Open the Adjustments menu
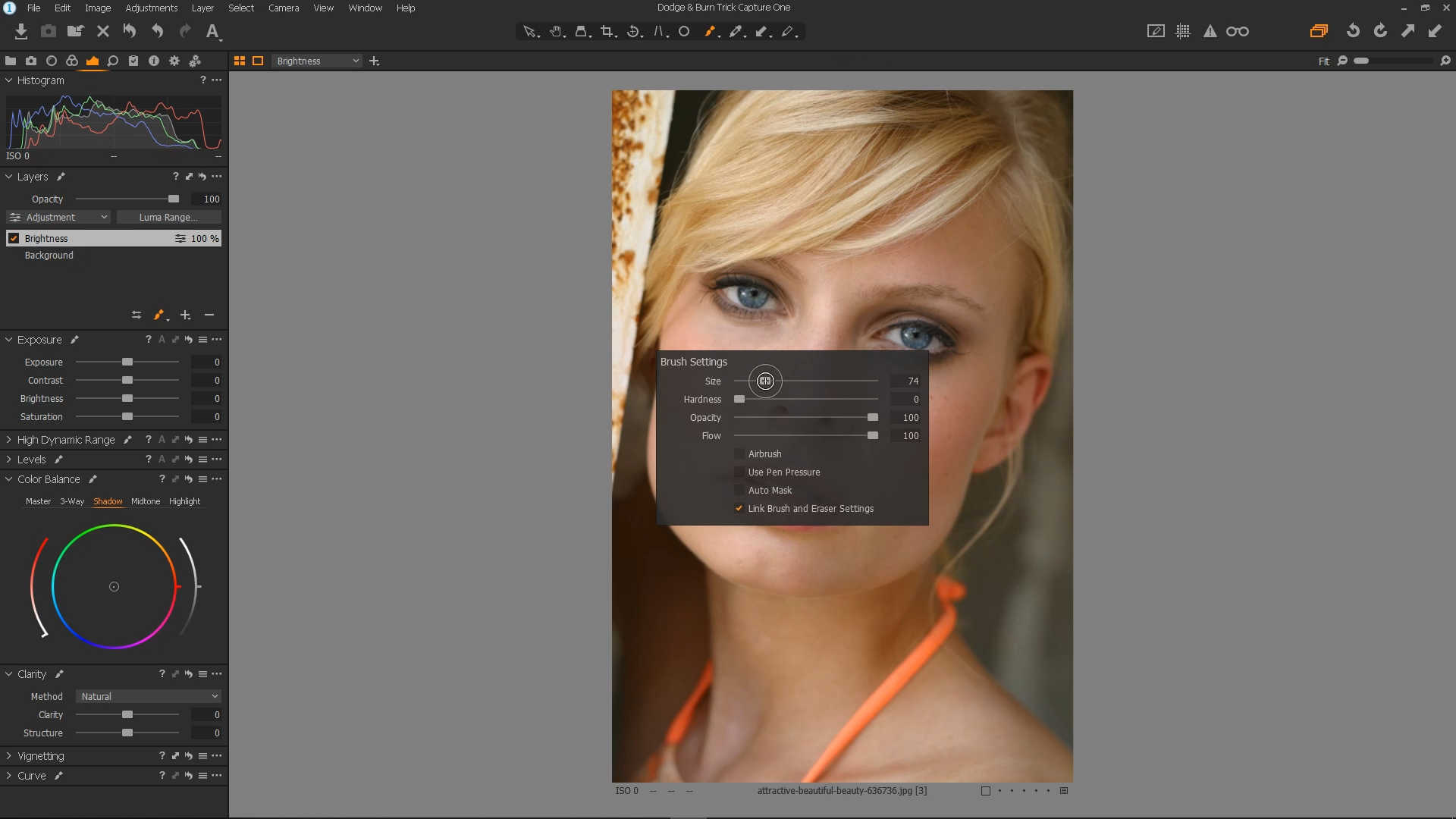 point(151,8)
